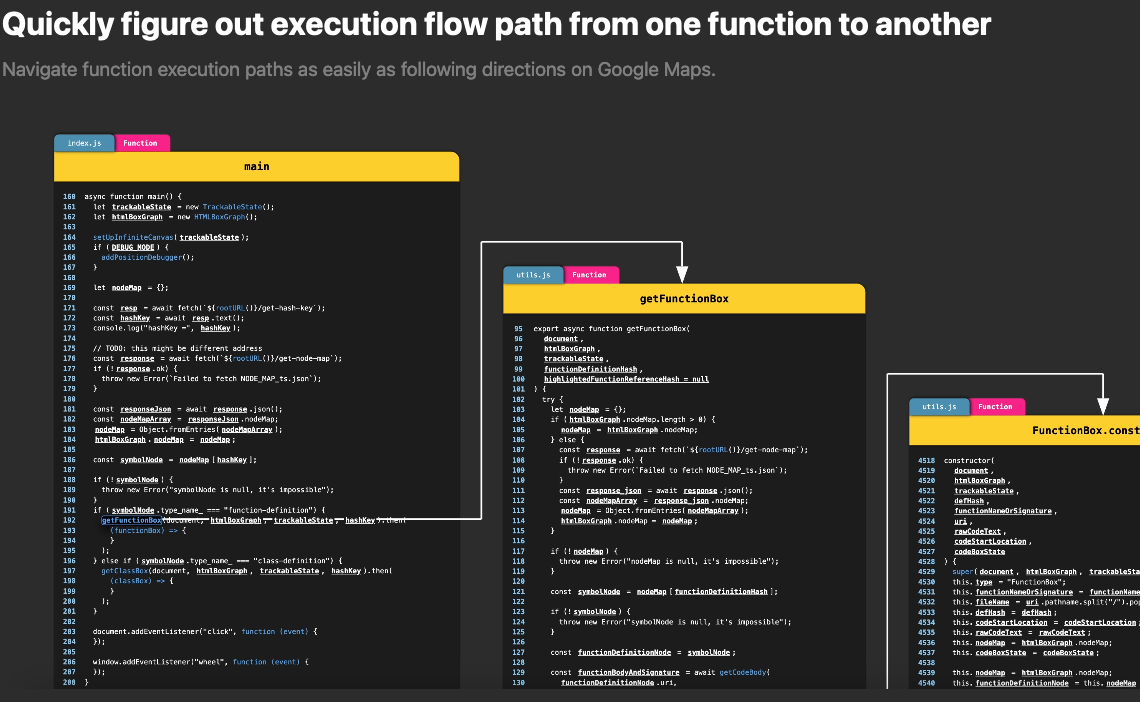
Task: Click the subtitle mentioning Google Maps
Action: [x=359, y=70]
